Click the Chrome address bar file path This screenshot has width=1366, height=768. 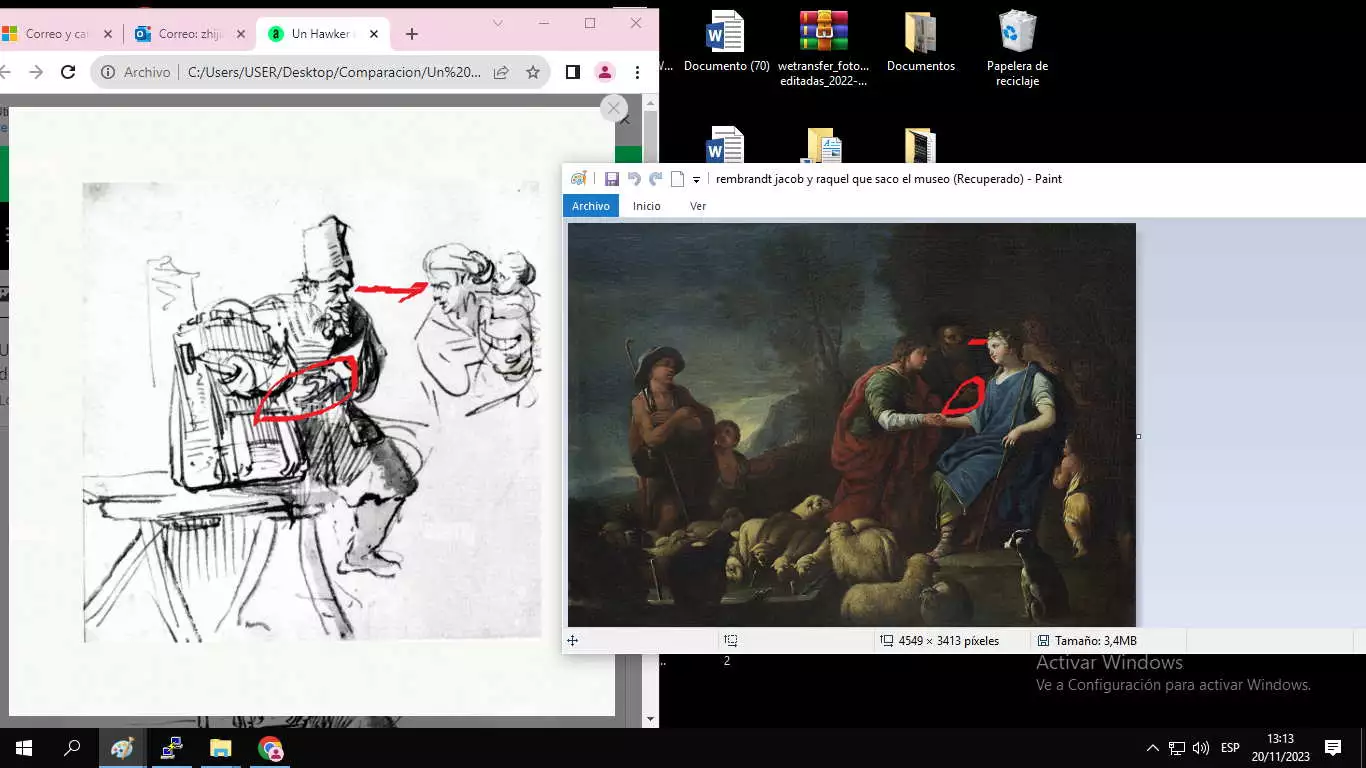pyautogui.click(x=334, y=72)
